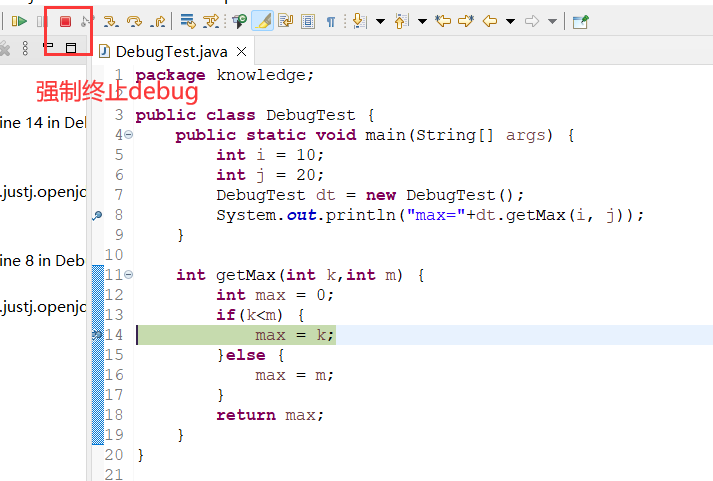This screenshot has width=713, height=481.
Task: Click 'public class DebugTest {' line
Action: click(x=255, y=115)
